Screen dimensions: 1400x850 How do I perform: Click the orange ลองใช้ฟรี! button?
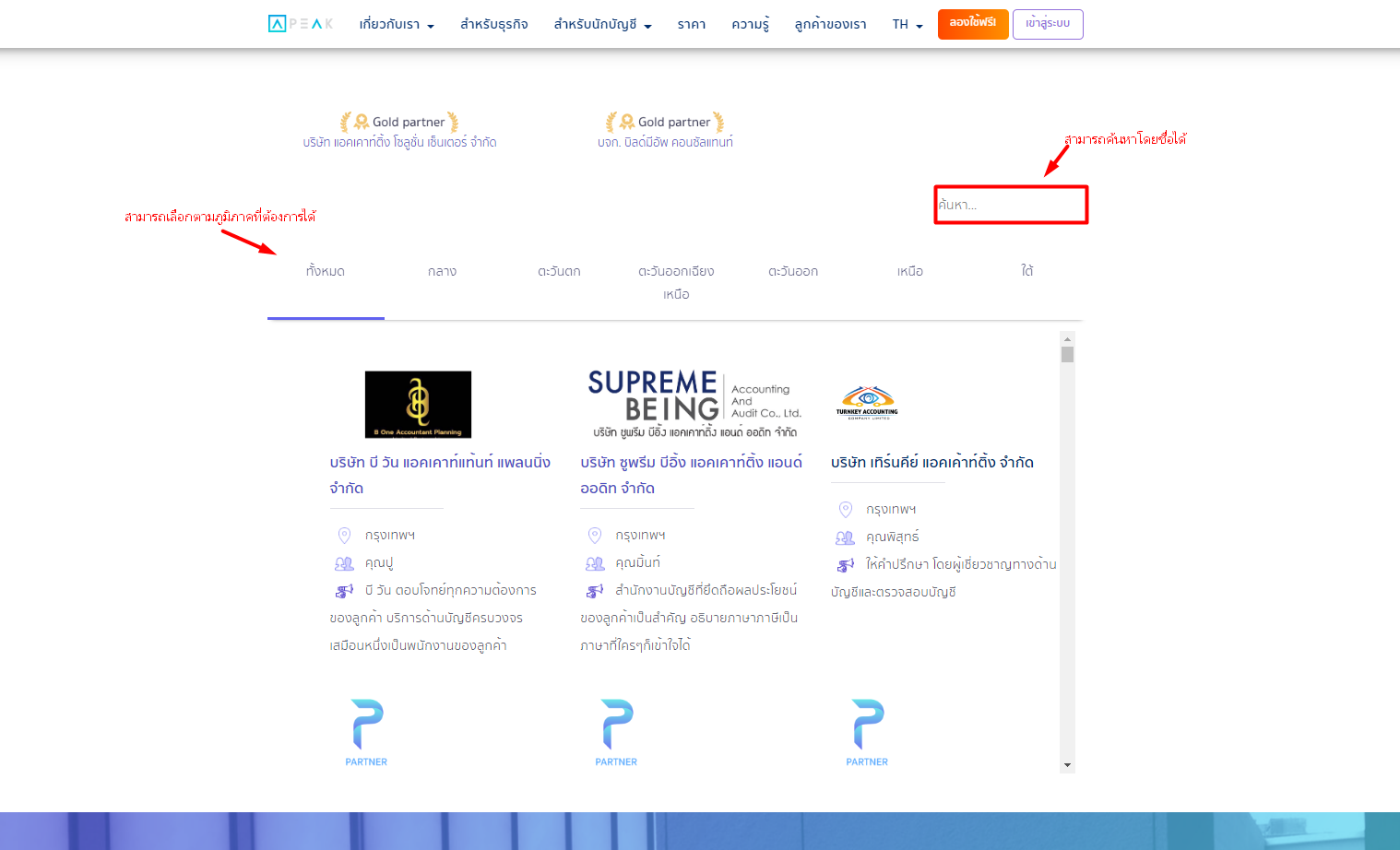973,24
